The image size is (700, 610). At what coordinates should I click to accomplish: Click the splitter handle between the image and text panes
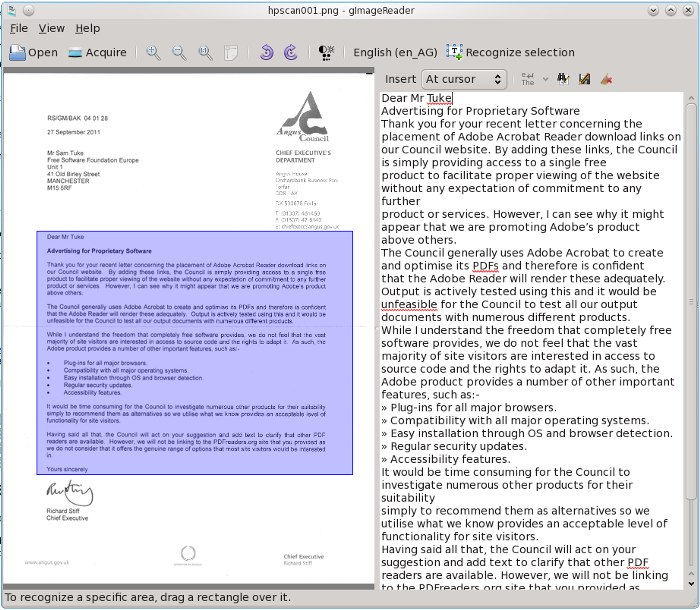pyautogui.click(x=377, y=328)
